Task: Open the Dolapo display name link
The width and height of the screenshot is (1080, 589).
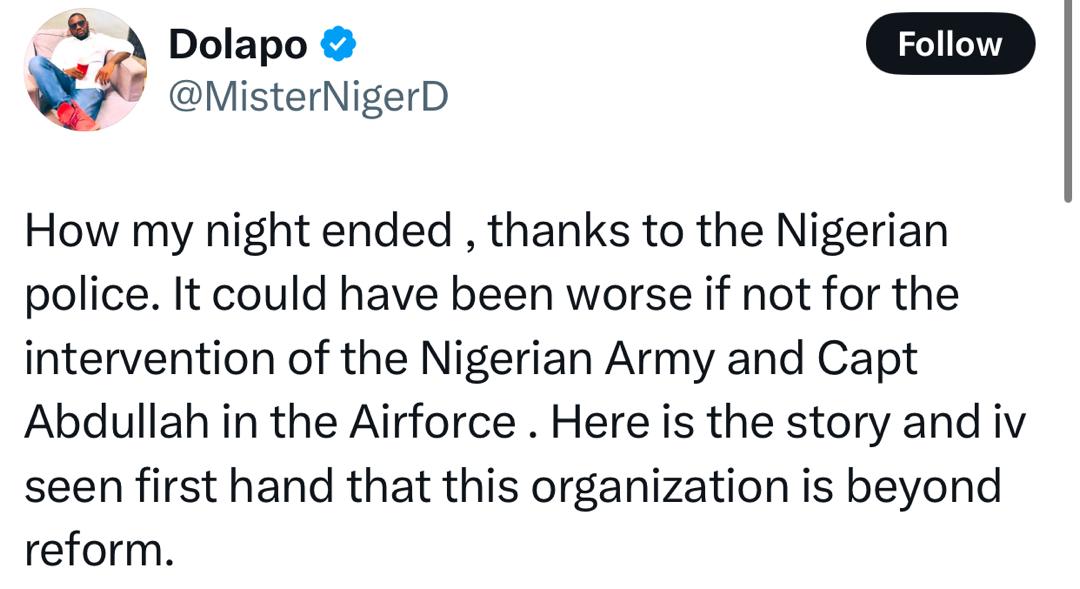Action: click(237, 45)
